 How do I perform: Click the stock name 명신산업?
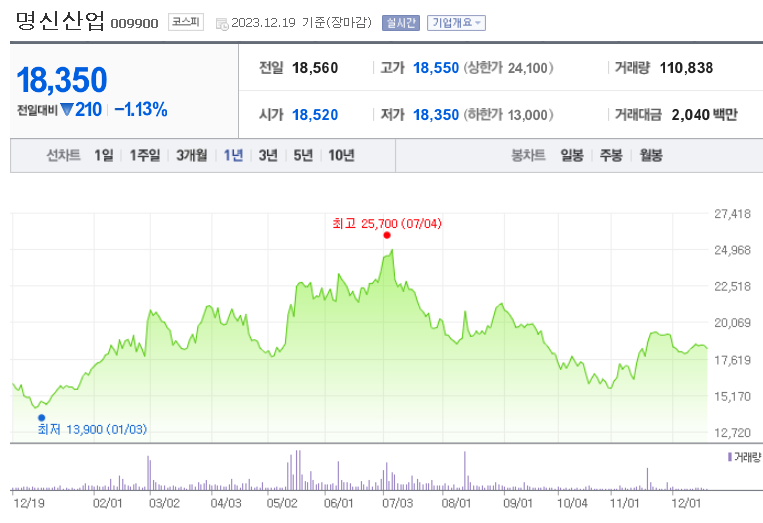coord(60,21)
